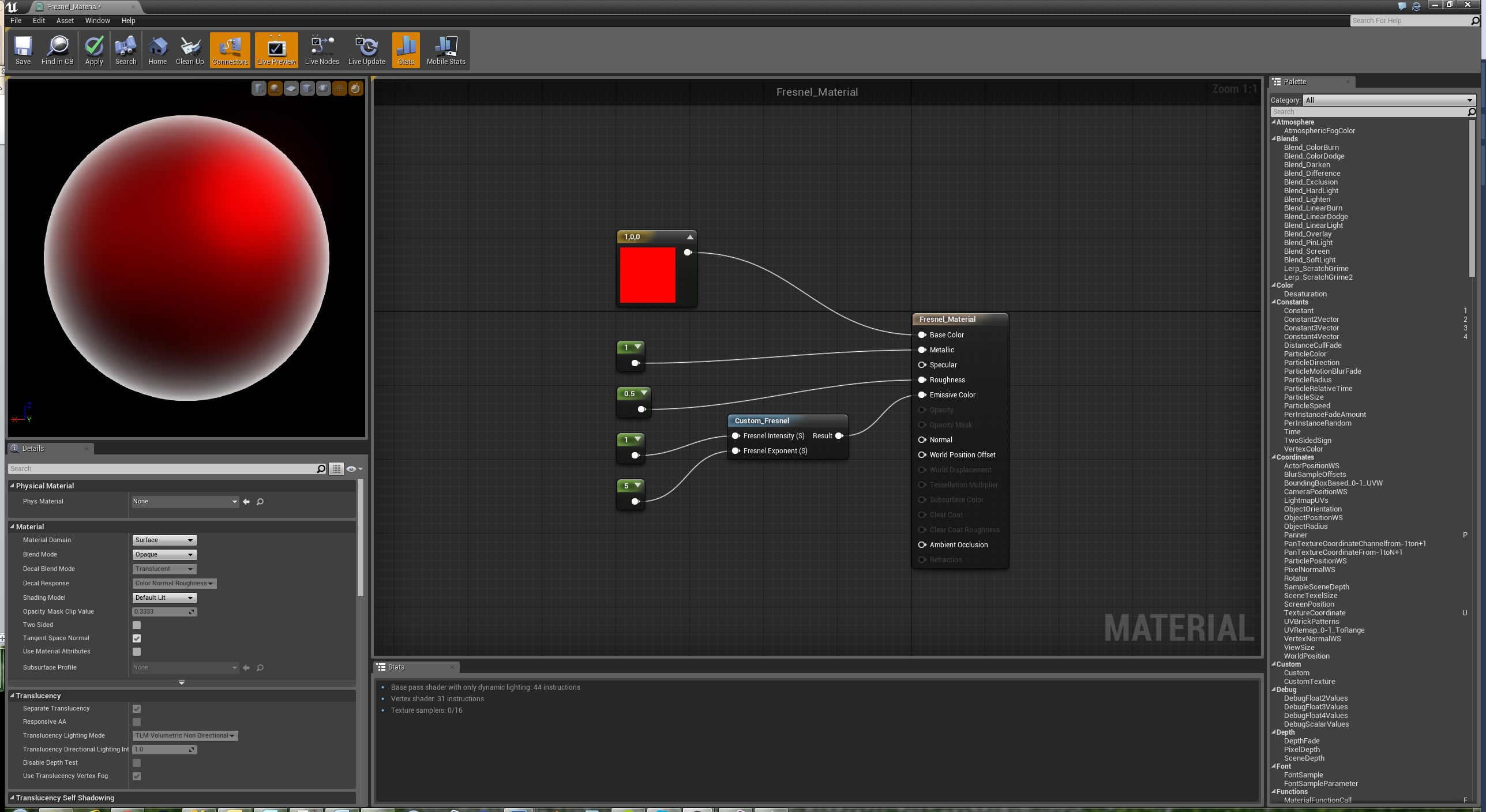Open the Blend Mode dropdown

tap(164, 554)
